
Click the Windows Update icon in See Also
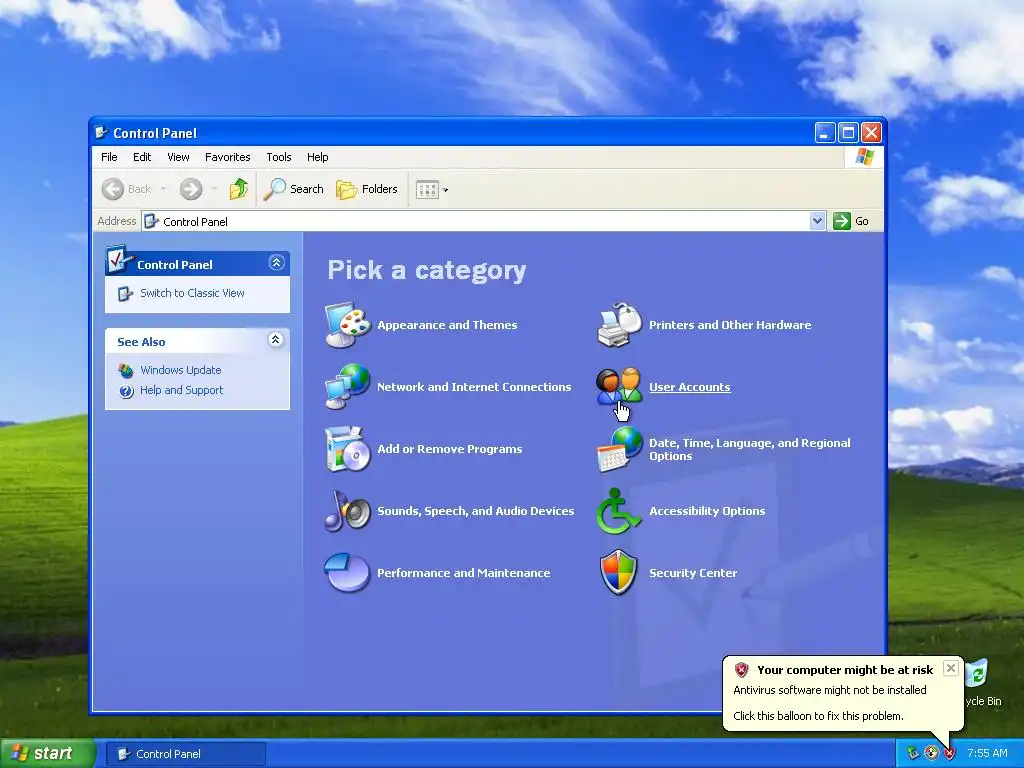[125, 370]
